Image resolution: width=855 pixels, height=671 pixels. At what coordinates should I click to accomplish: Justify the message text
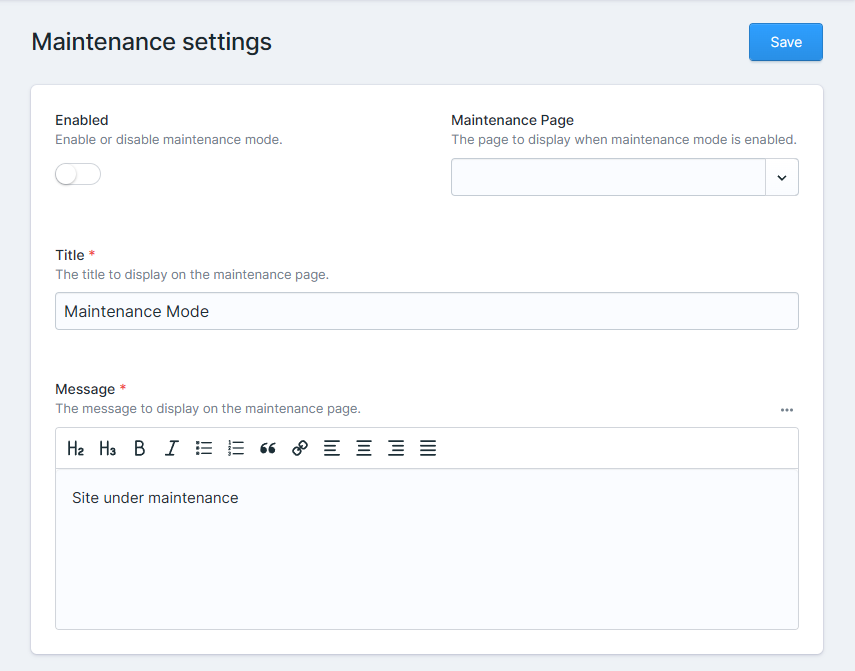[428, 449]
